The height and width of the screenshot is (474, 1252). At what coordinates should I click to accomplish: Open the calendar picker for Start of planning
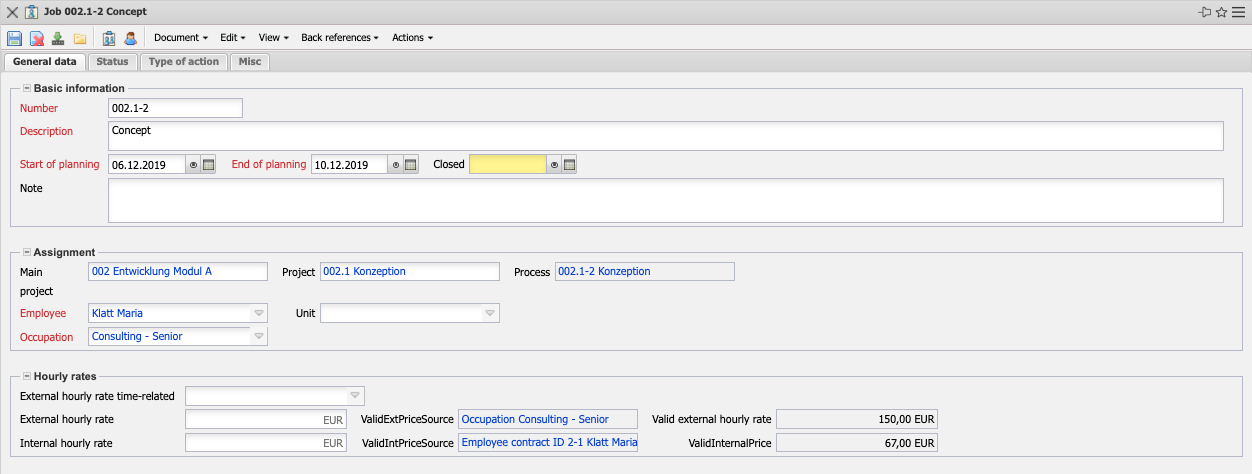(x=209, y=165)
